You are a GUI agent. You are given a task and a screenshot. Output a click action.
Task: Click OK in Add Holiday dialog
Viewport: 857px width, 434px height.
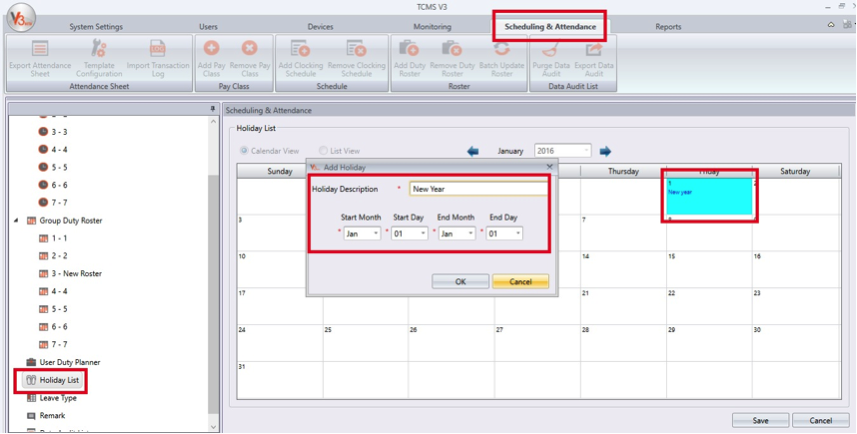(x=461, y=281)
